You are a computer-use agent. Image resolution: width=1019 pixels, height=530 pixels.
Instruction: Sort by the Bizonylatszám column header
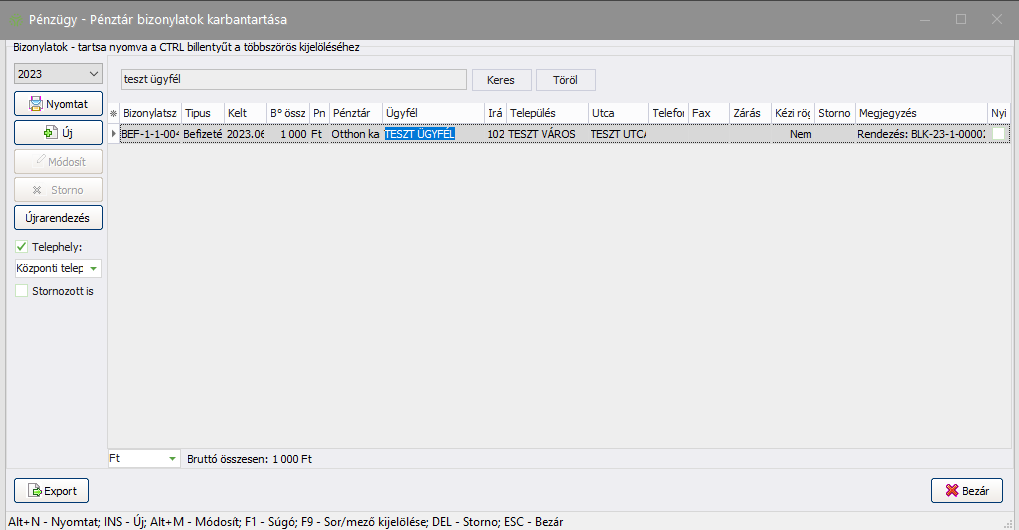[149, 114]
